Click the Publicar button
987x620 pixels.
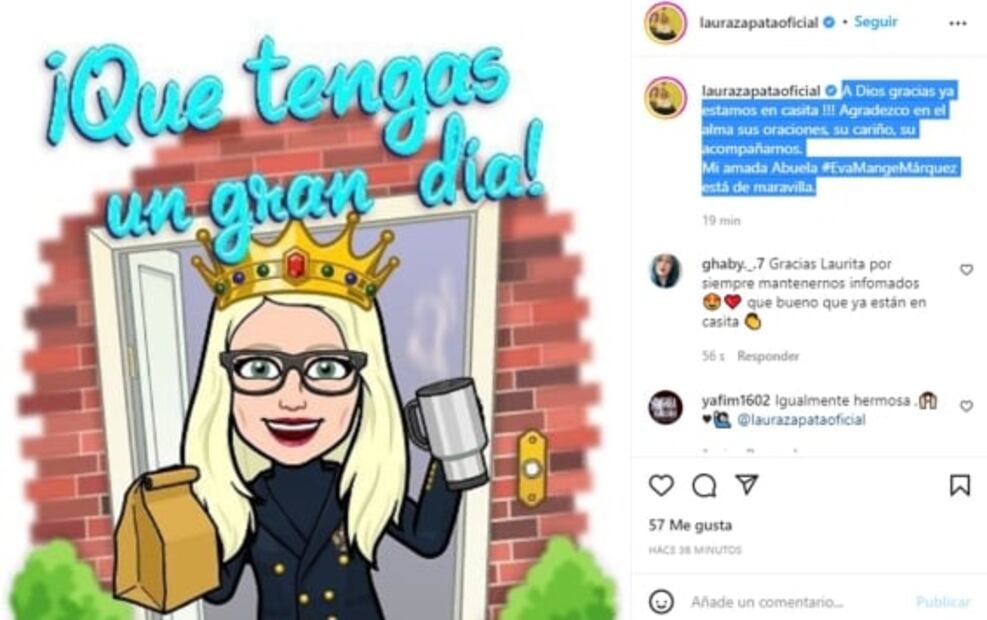point(943,602)
